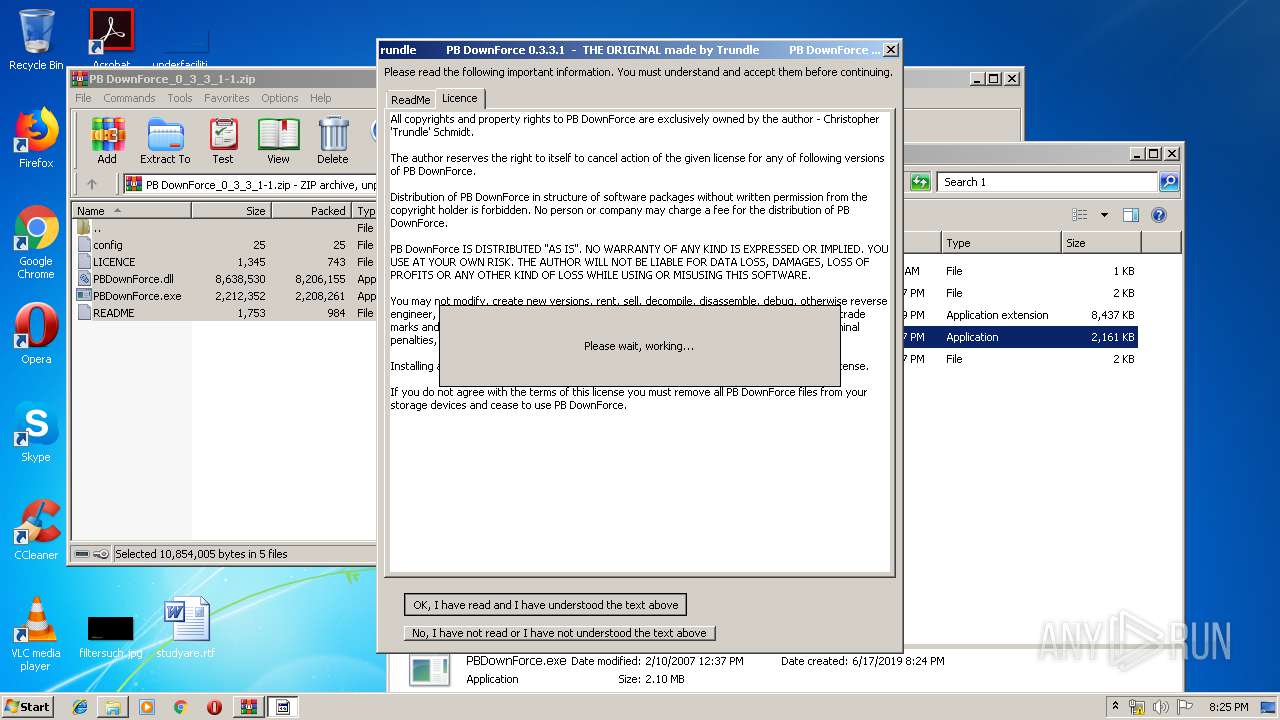Click OK, I have read and understood button
Screen dimensions: 1280x720
[545, 605]
